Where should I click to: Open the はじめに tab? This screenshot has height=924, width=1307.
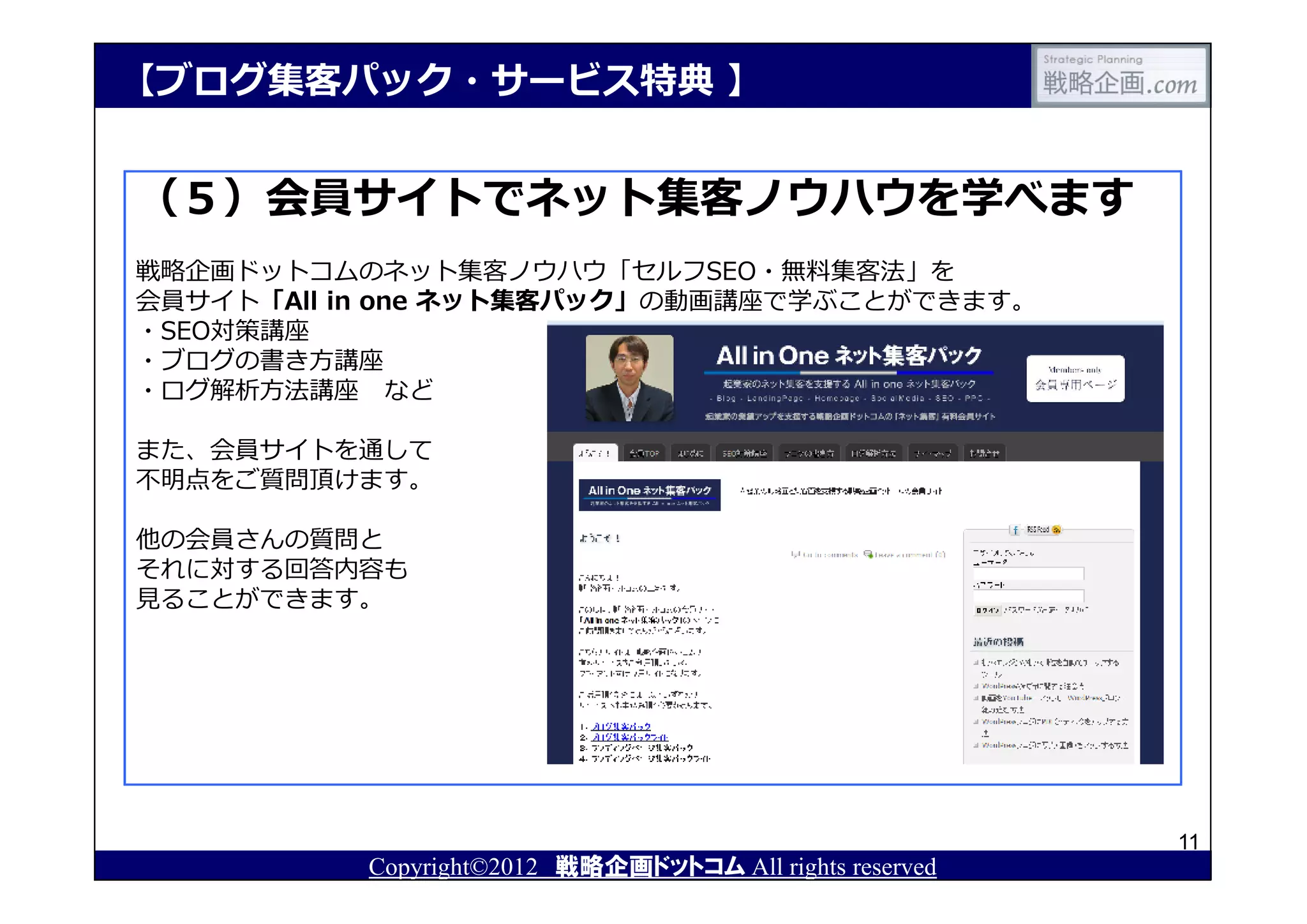(691, 453)
